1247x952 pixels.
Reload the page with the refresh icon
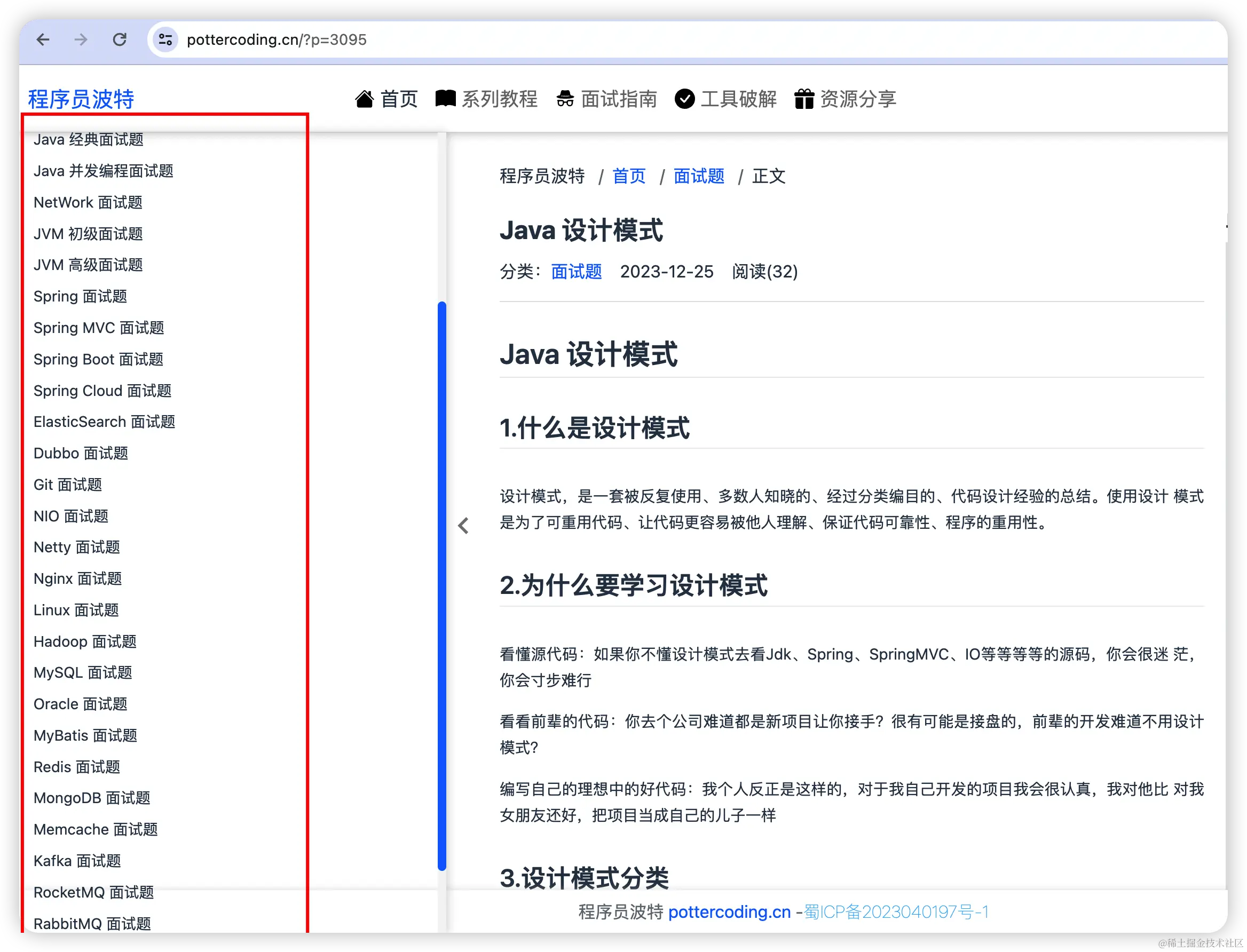click(120, 39)
